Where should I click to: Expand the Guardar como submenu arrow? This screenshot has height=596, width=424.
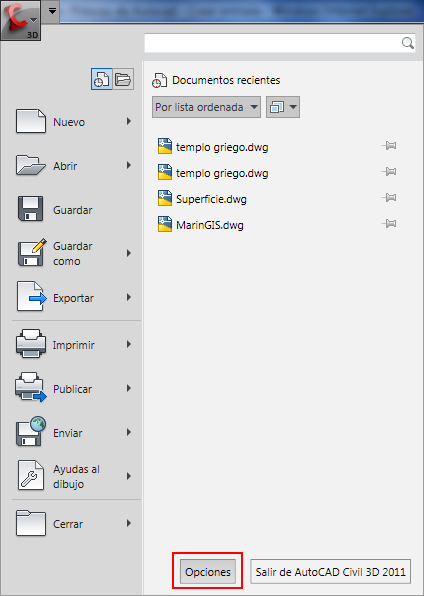[129, 253]
